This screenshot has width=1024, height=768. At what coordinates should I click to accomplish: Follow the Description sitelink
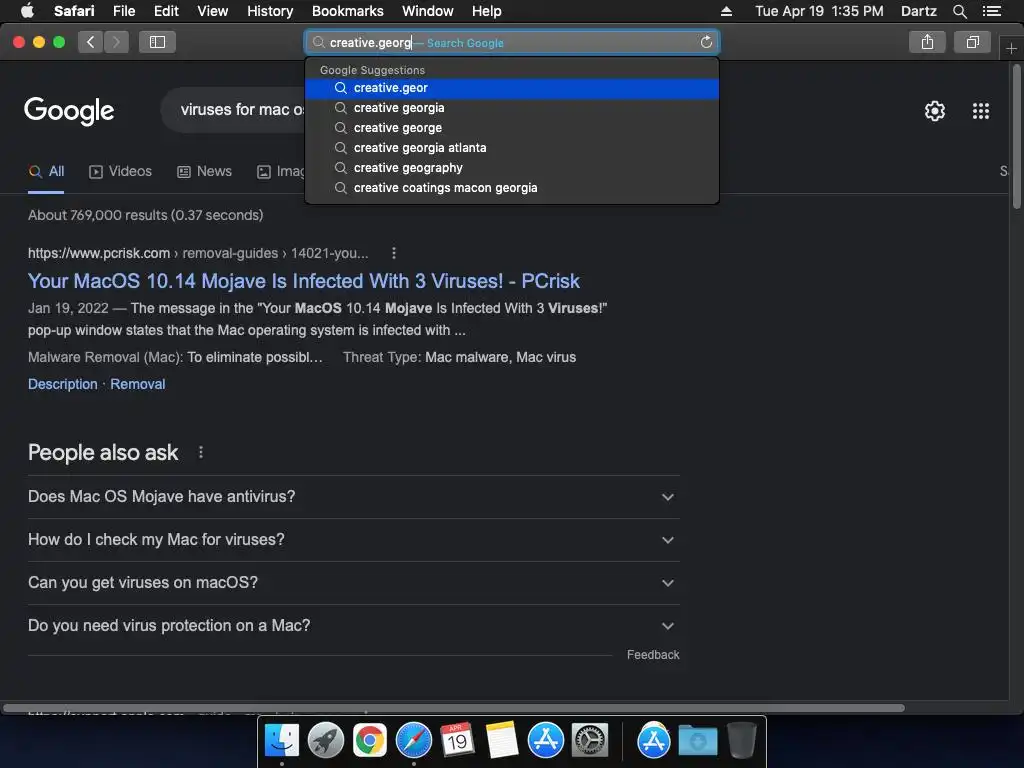point(63,384)
